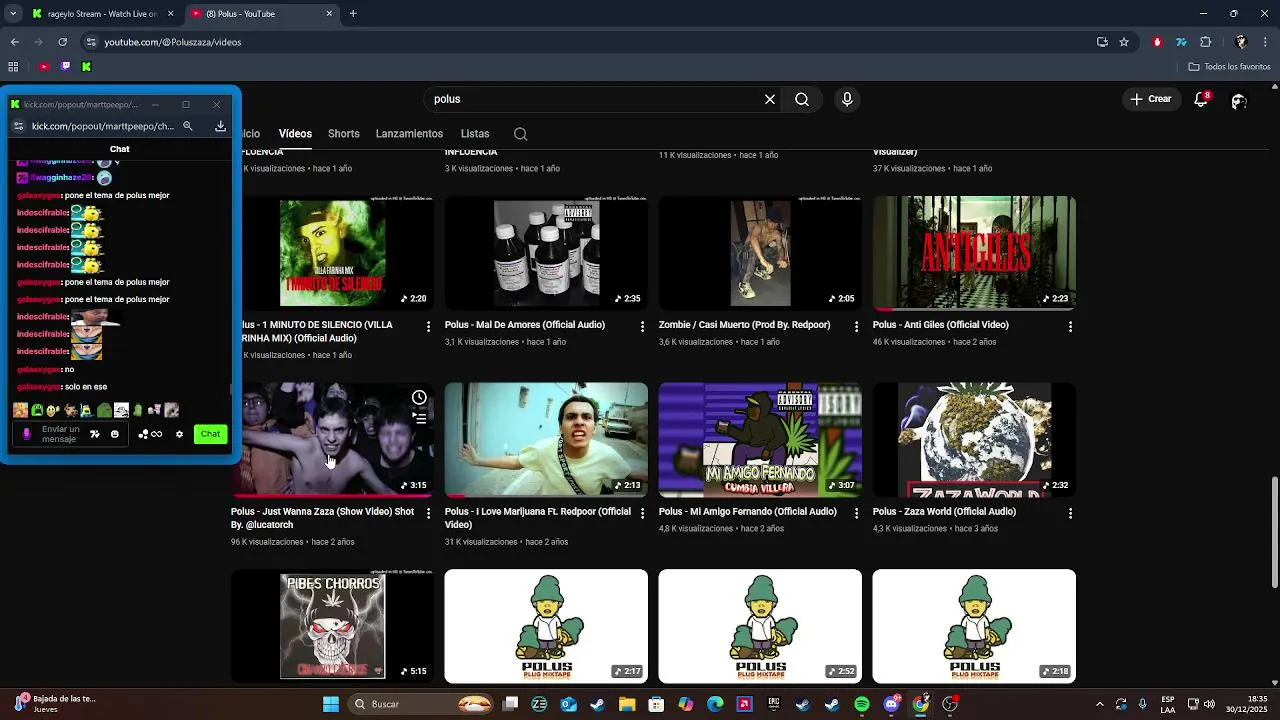Viewport: 1280px width, 720px height.
Task: Switch to the Shorts channel tab
Action: [x=343, y=134]
